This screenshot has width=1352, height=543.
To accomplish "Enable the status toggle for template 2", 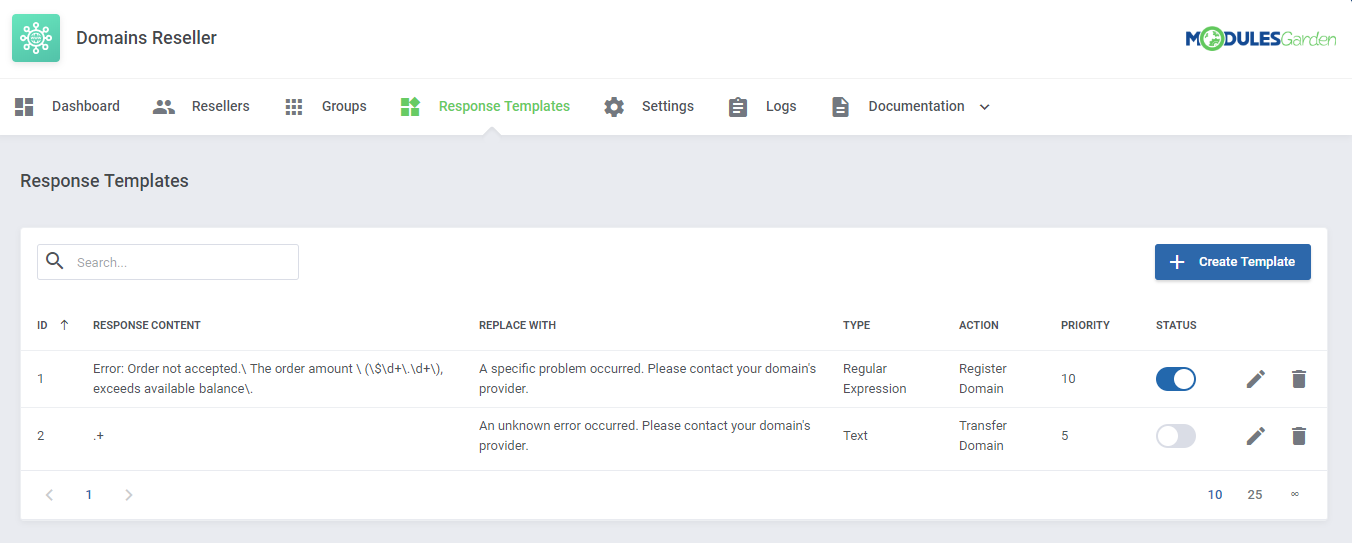I will (x=1175, y=436).
